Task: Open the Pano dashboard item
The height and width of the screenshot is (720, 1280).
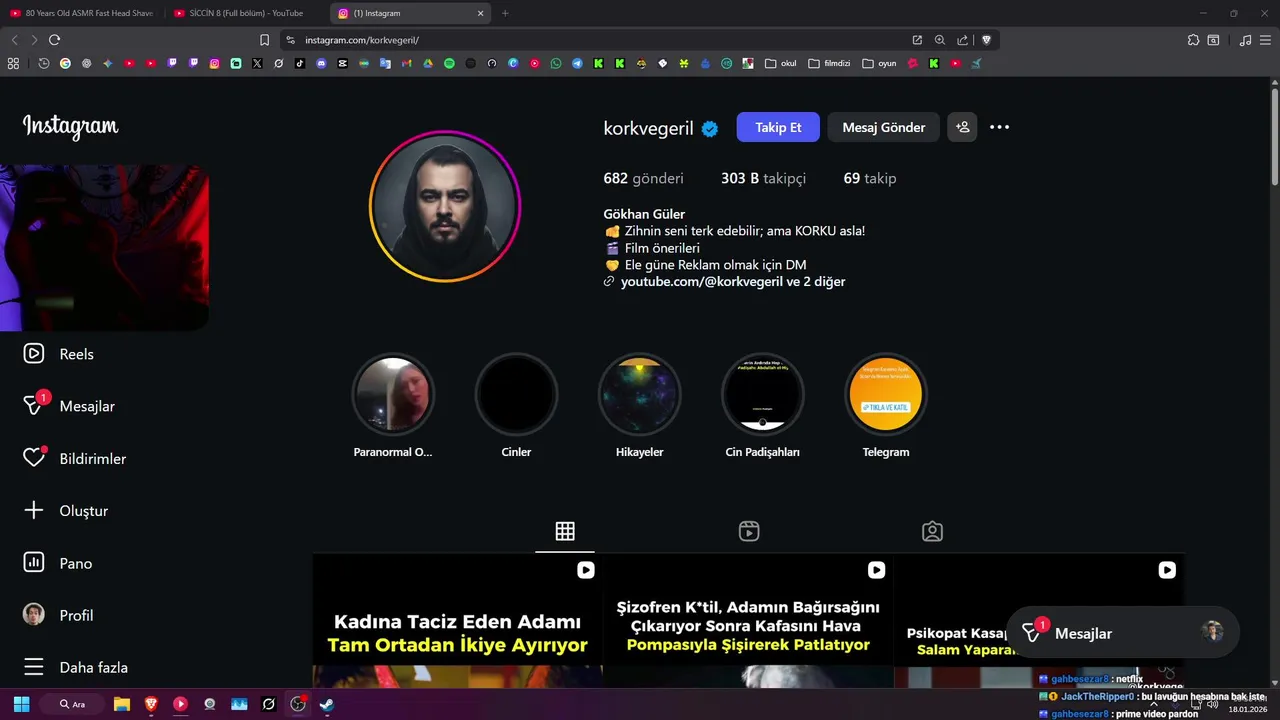Action: (x=58, y=563)
